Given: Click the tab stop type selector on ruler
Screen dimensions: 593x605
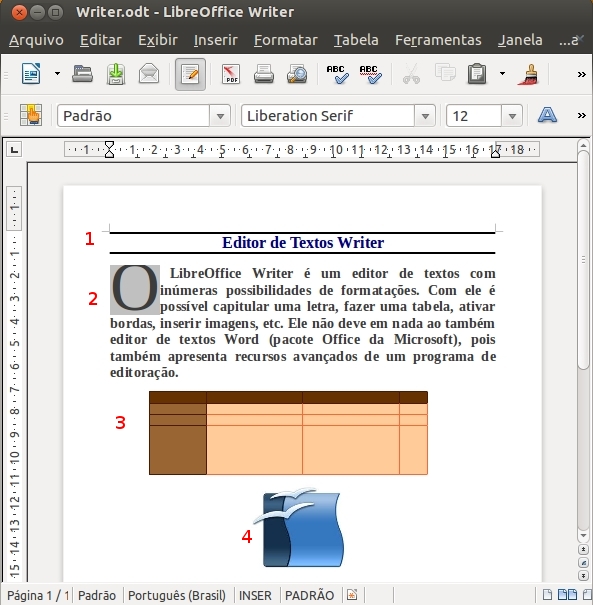Looking at the screenshot, I should 14,149.
